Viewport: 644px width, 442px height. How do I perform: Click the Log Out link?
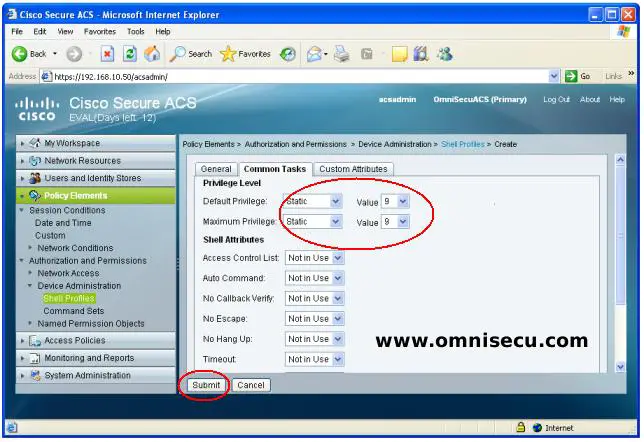click(556, 99)
